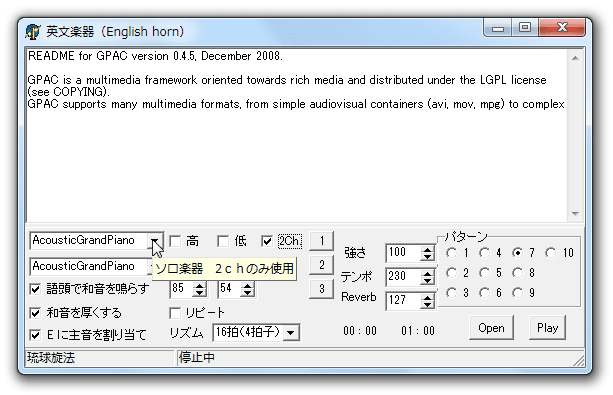The height and width of the screenshot is (395, 613).
Task: Decrease the テンポ value with down arrow
Action: click(x=428, y=281)
